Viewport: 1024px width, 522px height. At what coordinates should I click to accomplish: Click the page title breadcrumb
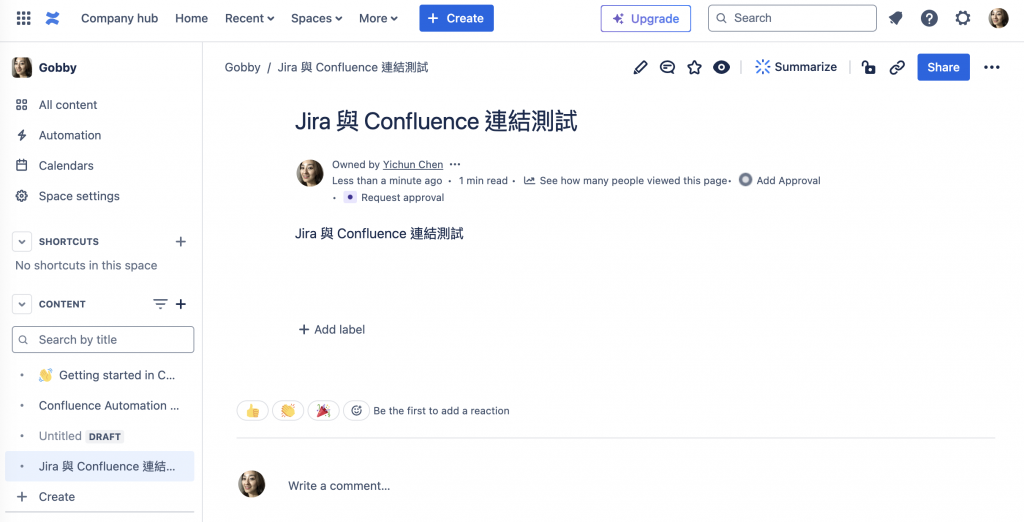pos(353,67)
